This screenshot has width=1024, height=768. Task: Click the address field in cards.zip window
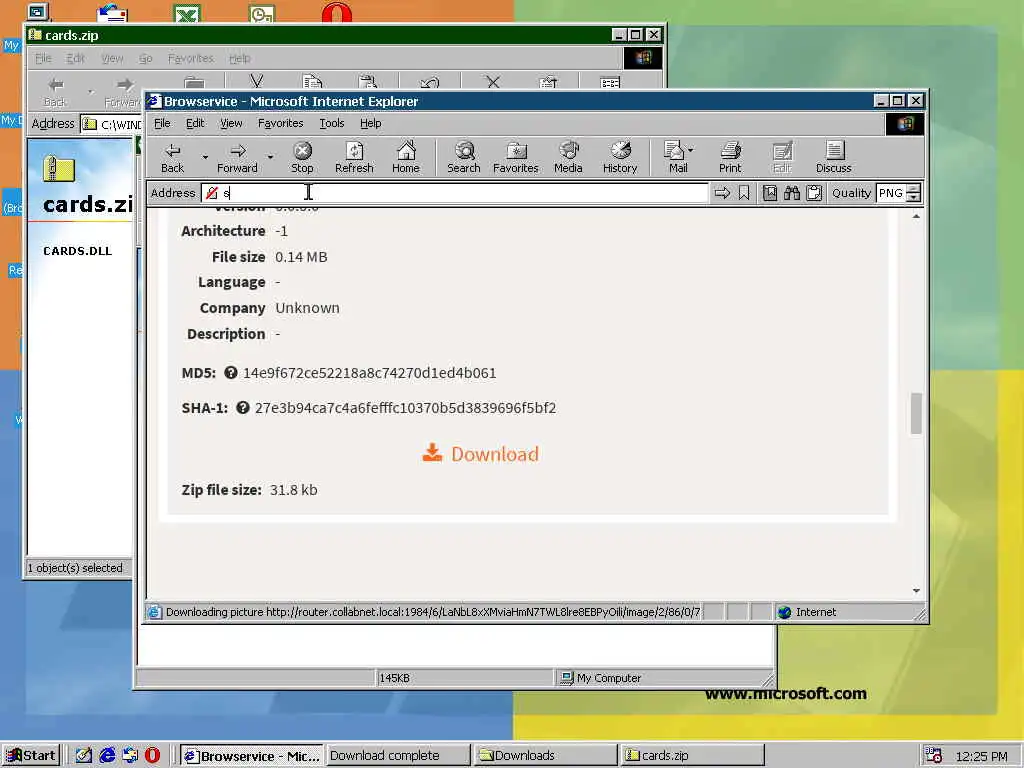click(x=111, y=124)
